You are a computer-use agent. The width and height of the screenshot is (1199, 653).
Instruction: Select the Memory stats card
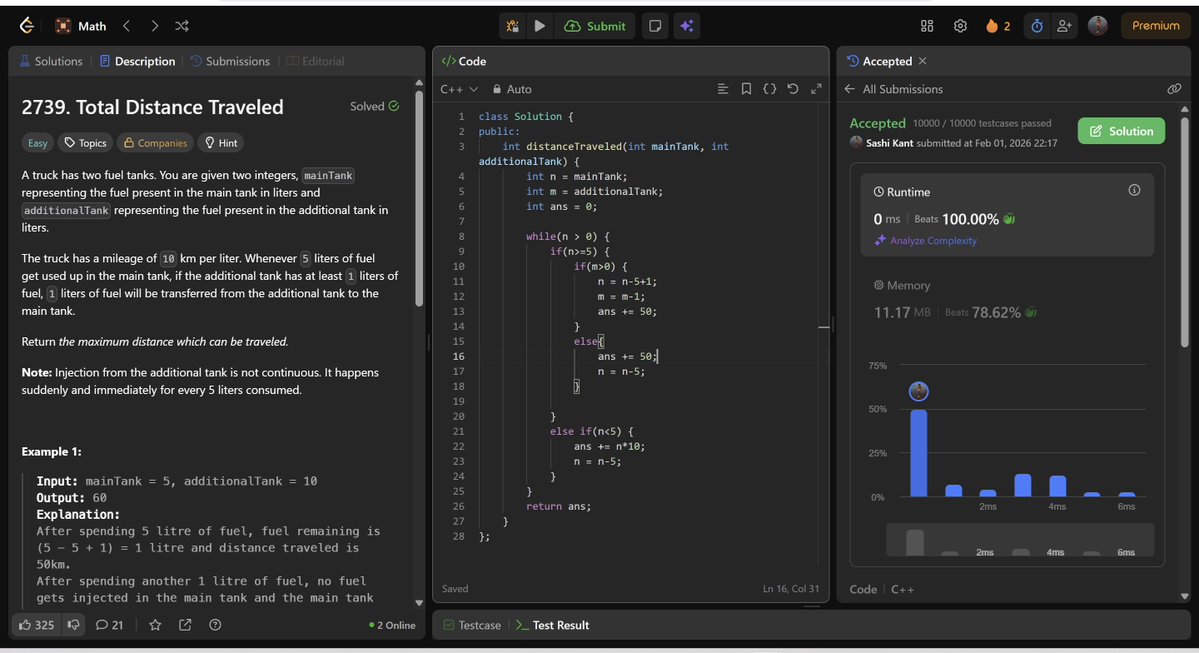(1007, 300)
